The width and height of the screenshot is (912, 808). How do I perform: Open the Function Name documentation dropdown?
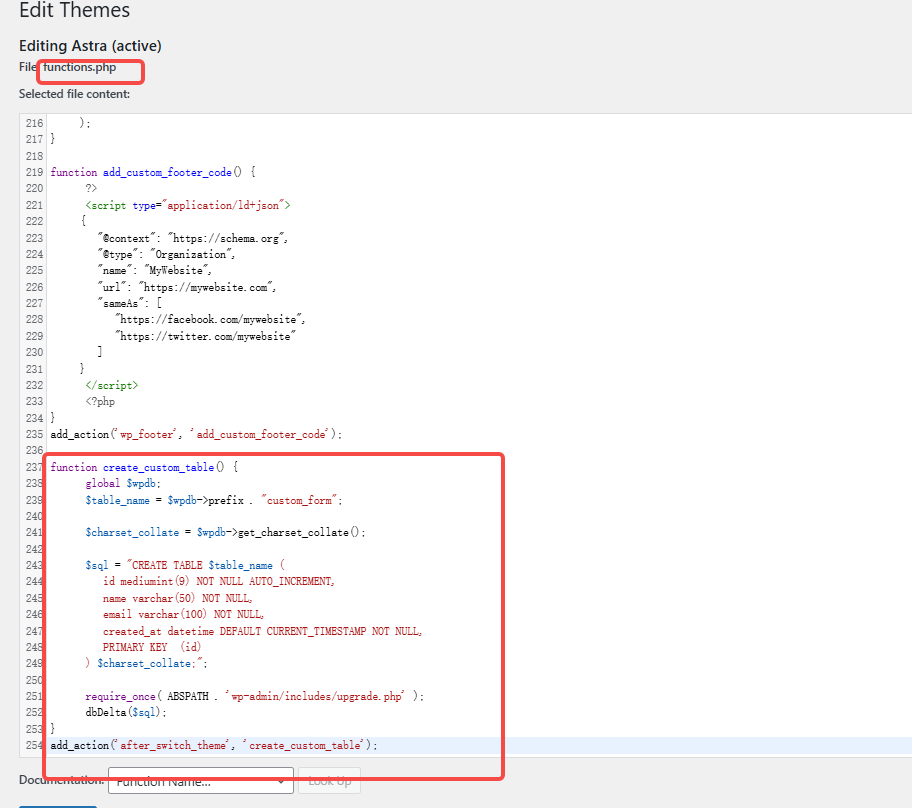[x=200, y=781]
